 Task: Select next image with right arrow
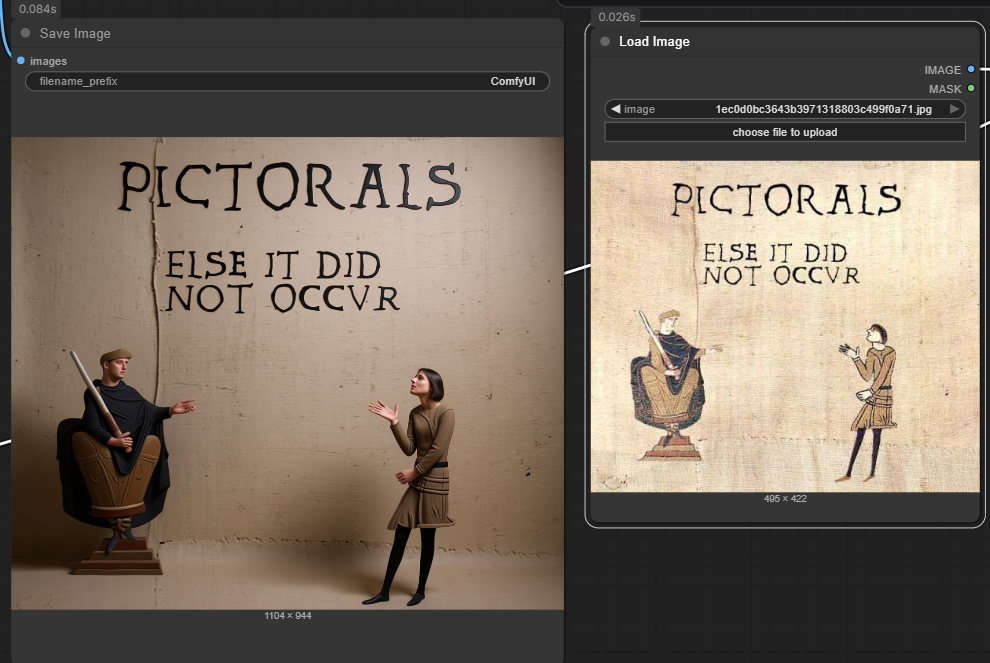[x=955, y=109]
